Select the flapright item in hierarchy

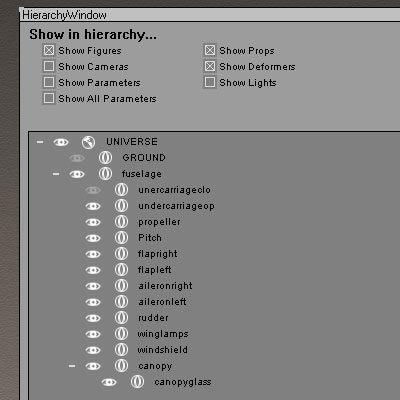pos(158,254)
